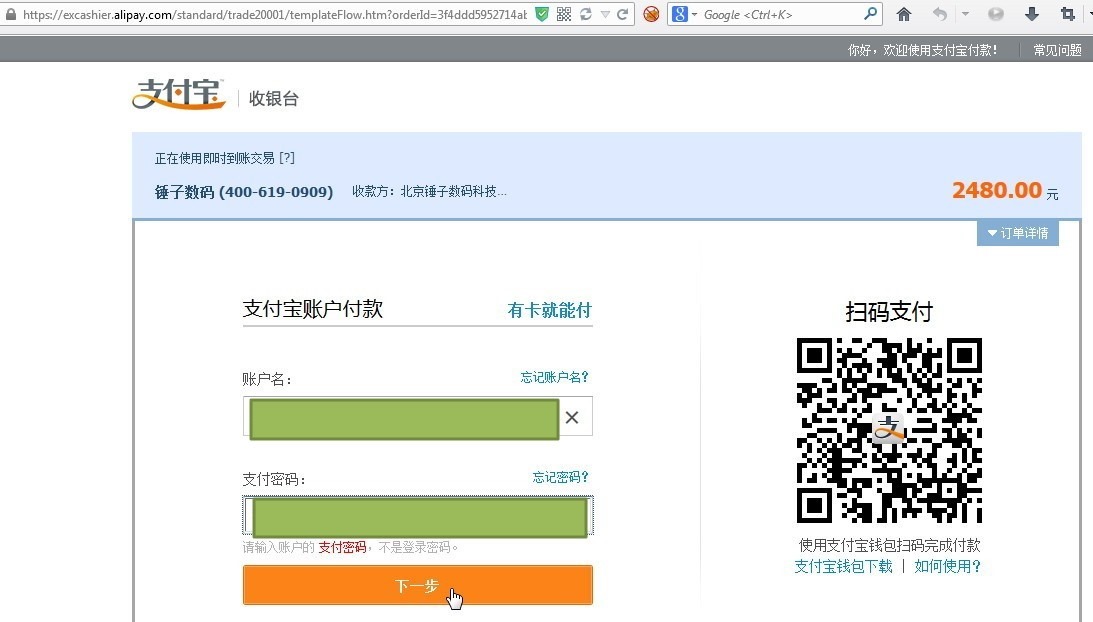Reload the page with the refresh icon
Image resolution: width=1093 pixels, height=622 pixels.
click(622, 14)
